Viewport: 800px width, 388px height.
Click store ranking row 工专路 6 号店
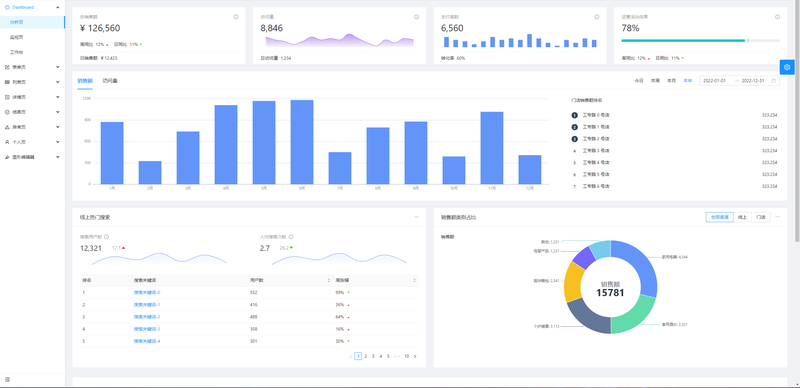pyautogui.click(x=674, y=186)
